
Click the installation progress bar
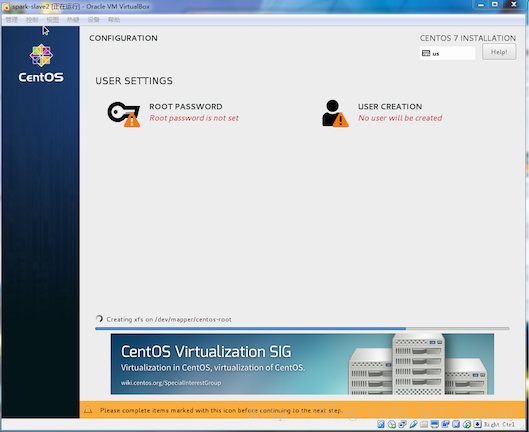[302, 328]
